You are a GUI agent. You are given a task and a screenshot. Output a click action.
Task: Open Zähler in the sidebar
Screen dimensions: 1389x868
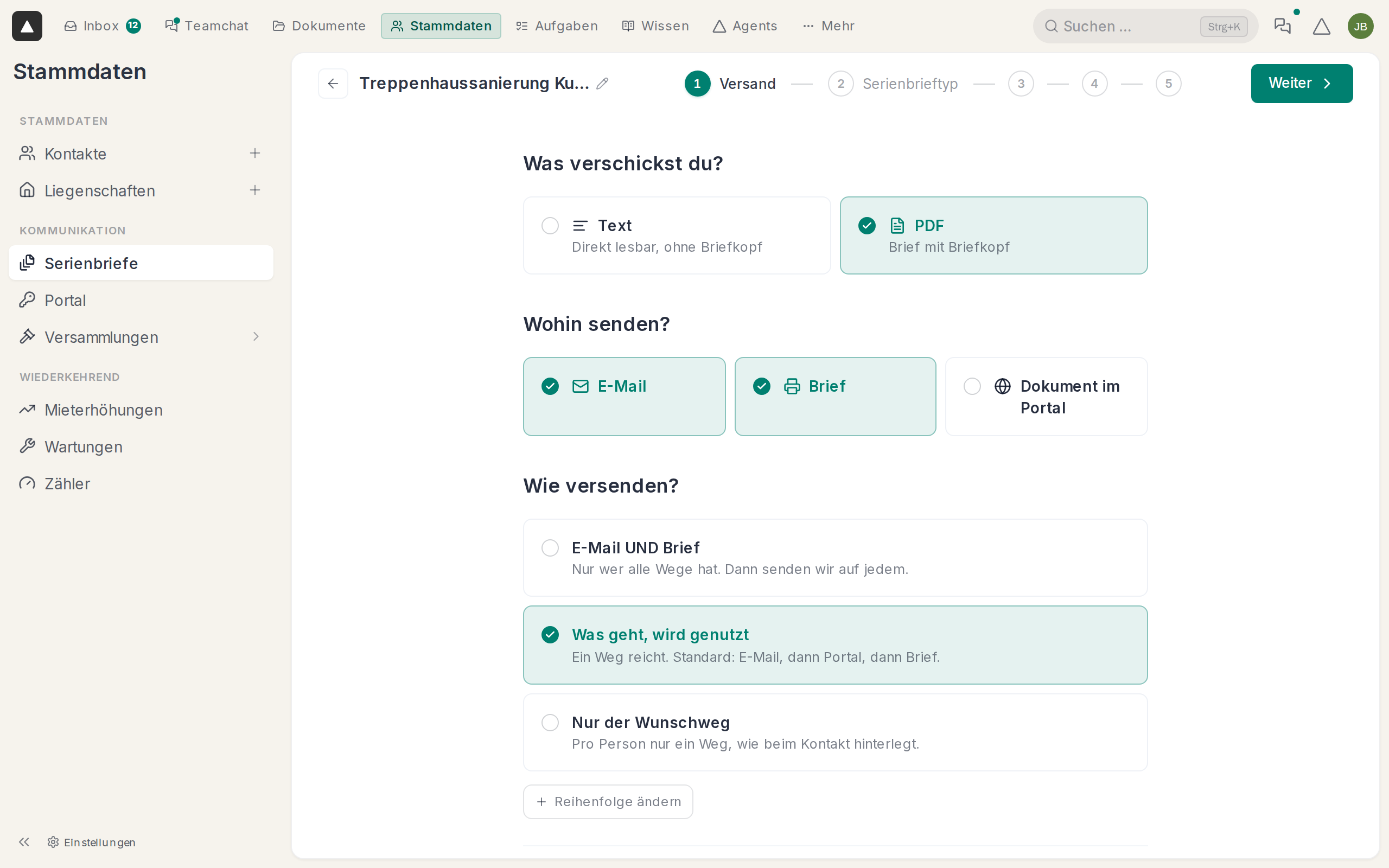[141, 483]
